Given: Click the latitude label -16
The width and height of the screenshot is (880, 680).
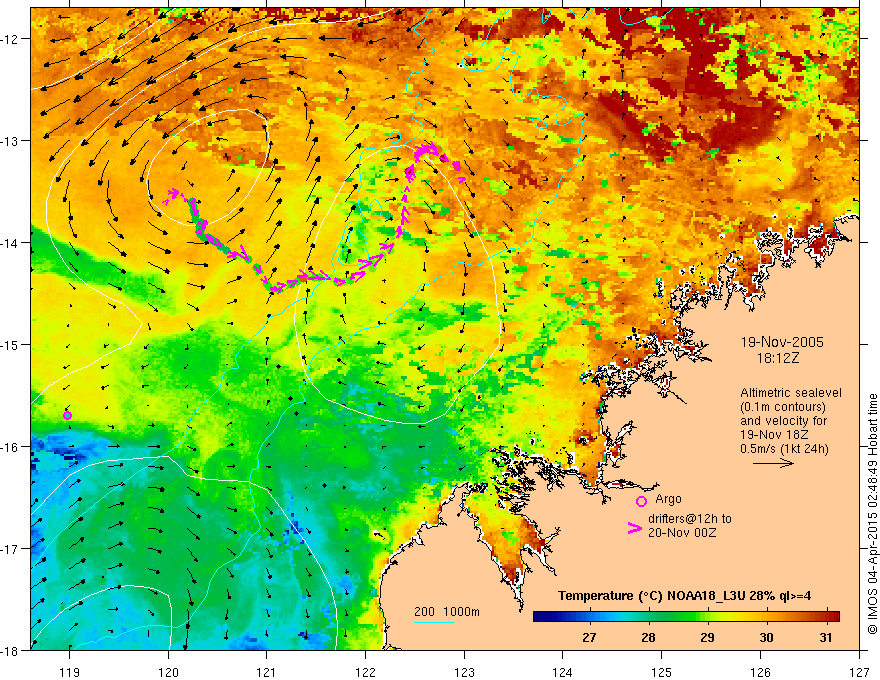Looking at the screenshot, I should (x=11, y=447).
